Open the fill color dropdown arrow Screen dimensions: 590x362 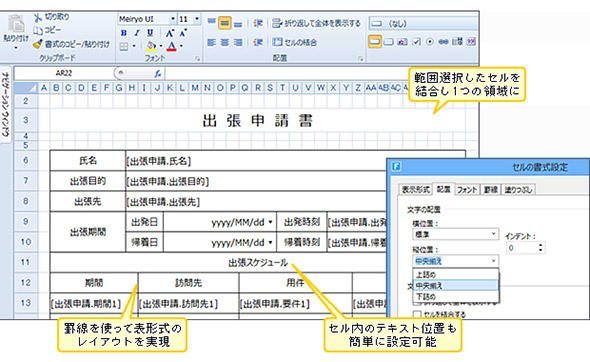tap(161, 47)
